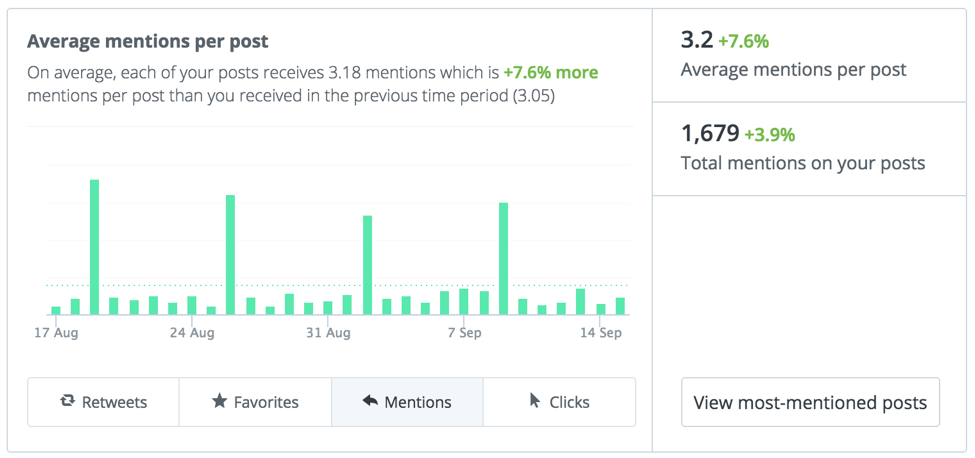Click the 17 Aug axis marker
Image resolution: width=975 pixels, height=458 pixels.
(x=56, y=333)
